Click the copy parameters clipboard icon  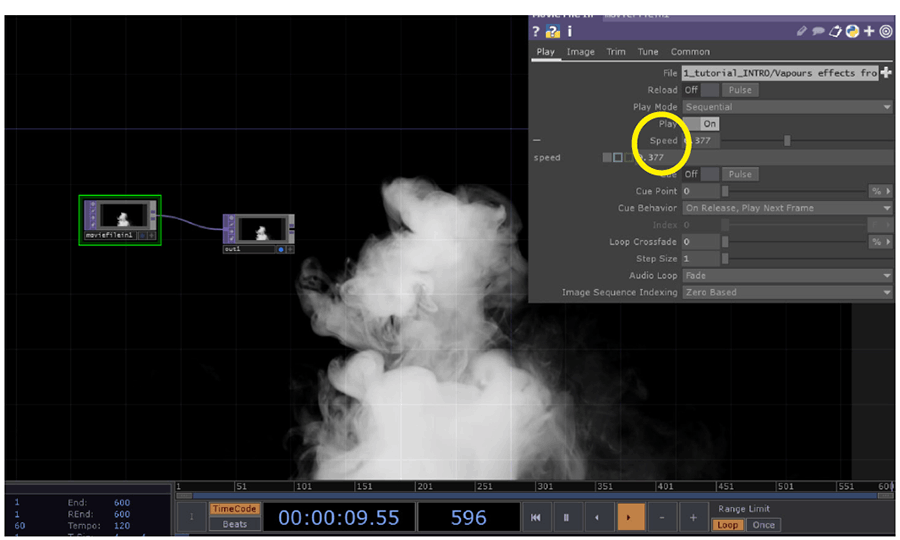[x=835, y=31]
